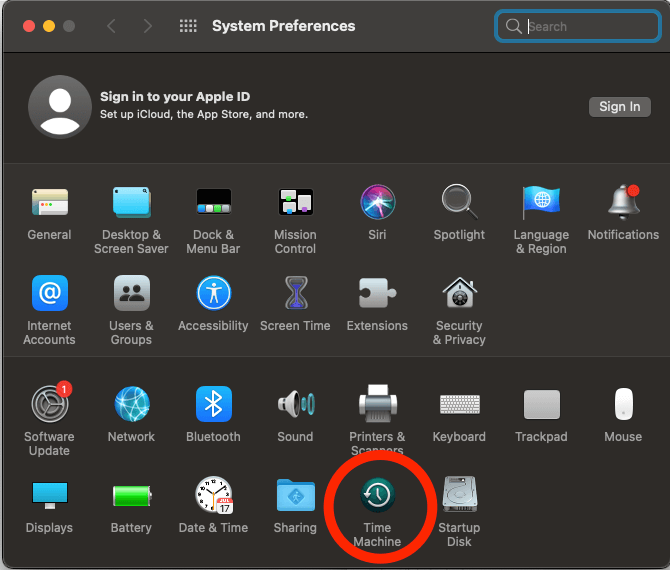Click the Apple ID avatar picture

pyautogui.click(x=60, y=107)
